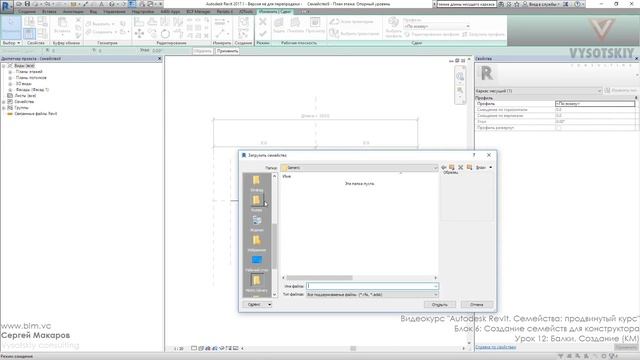Open Рабочий стол shortcut in dialog sidebar
The image size is (640, 360).
tap(257, 262)
